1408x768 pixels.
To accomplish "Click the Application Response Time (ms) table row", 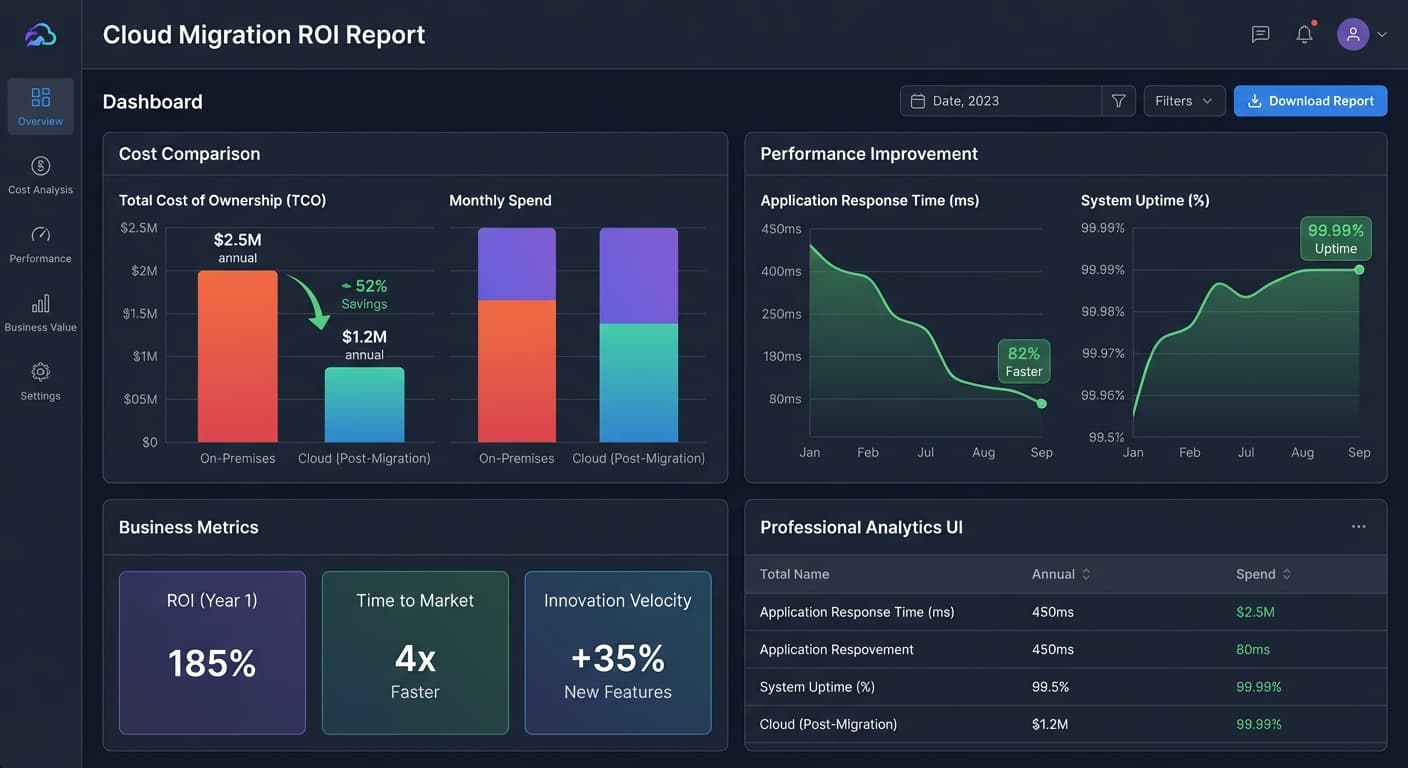I will pyautogui.click(x=1066, y=612).
